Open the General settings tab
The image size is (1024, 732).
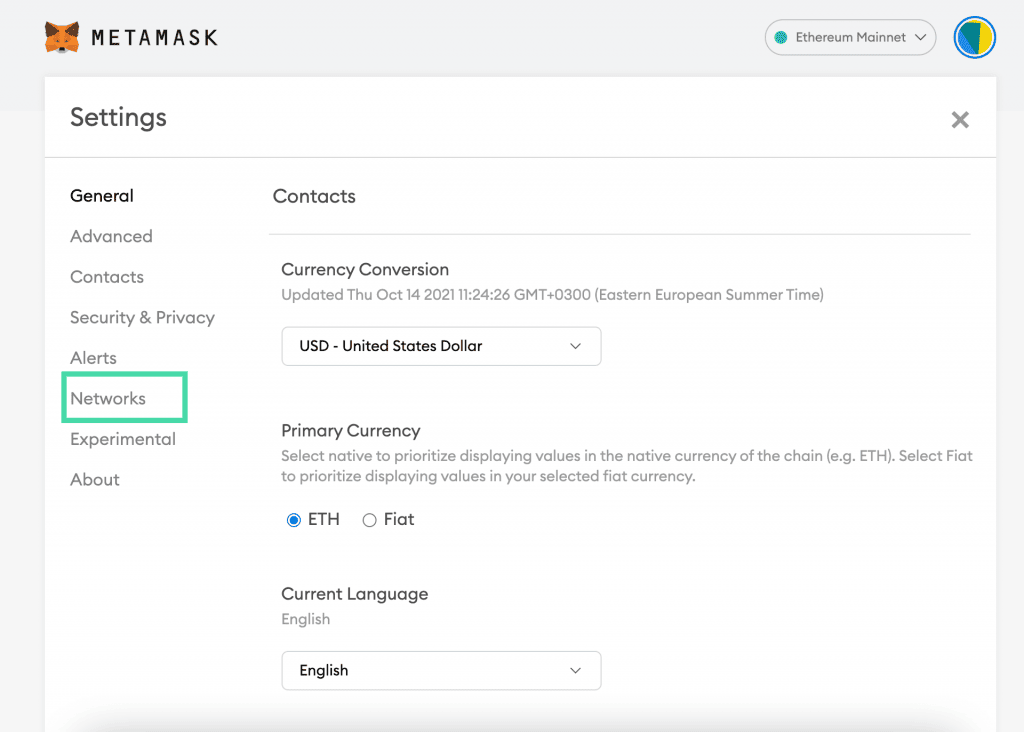(102, 196)
